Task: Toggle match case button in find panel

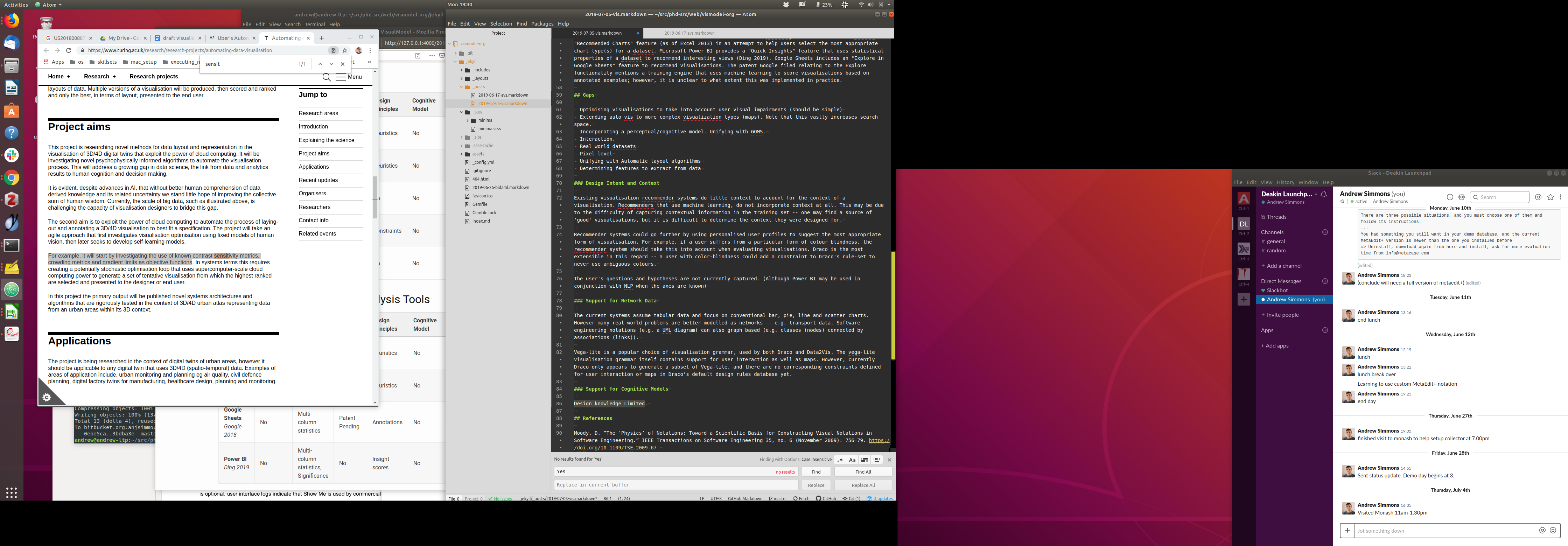Action: click(x=852, y=460)
